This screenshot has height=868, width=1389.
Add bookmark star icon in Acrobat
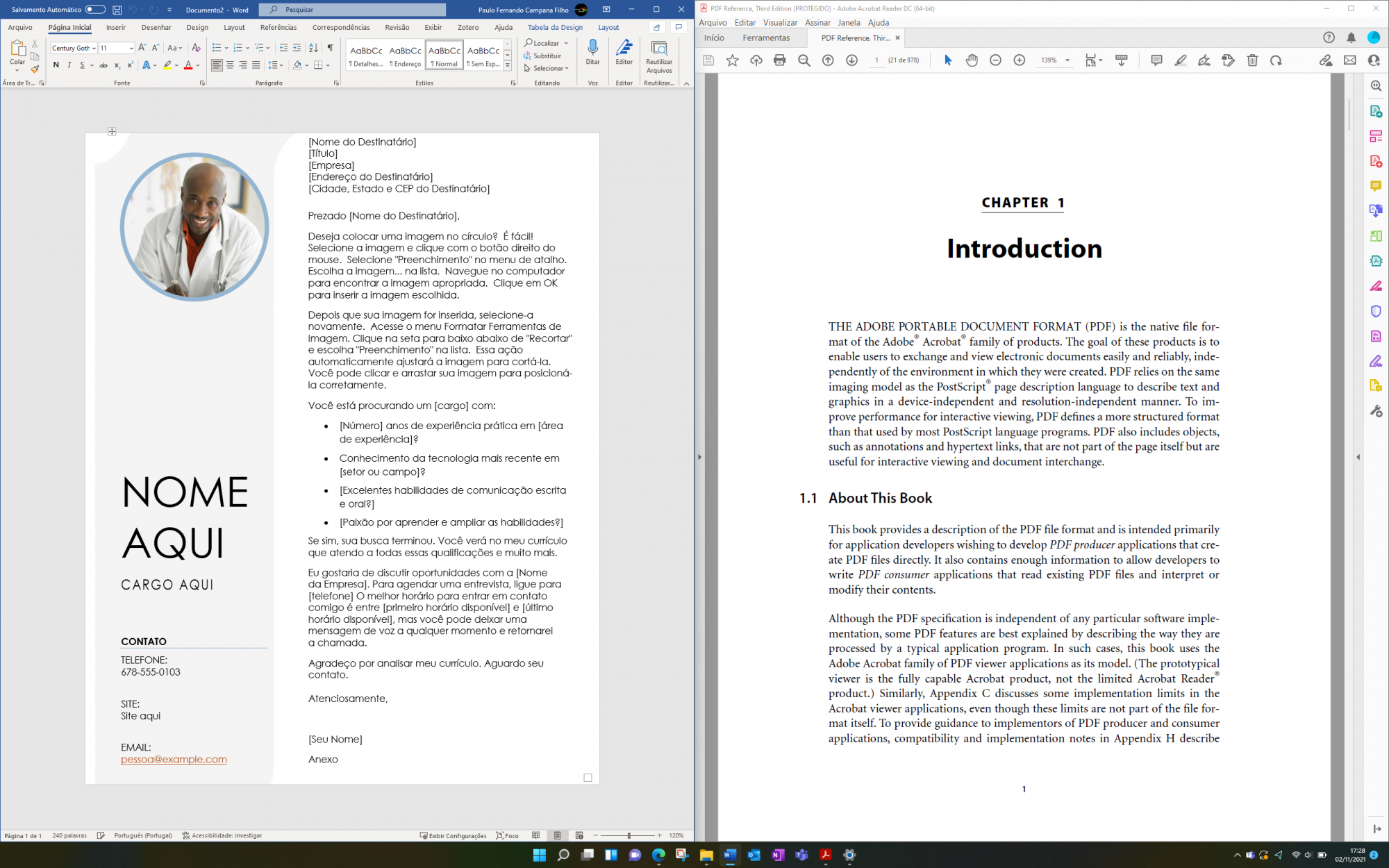click(x=732, y=60)
